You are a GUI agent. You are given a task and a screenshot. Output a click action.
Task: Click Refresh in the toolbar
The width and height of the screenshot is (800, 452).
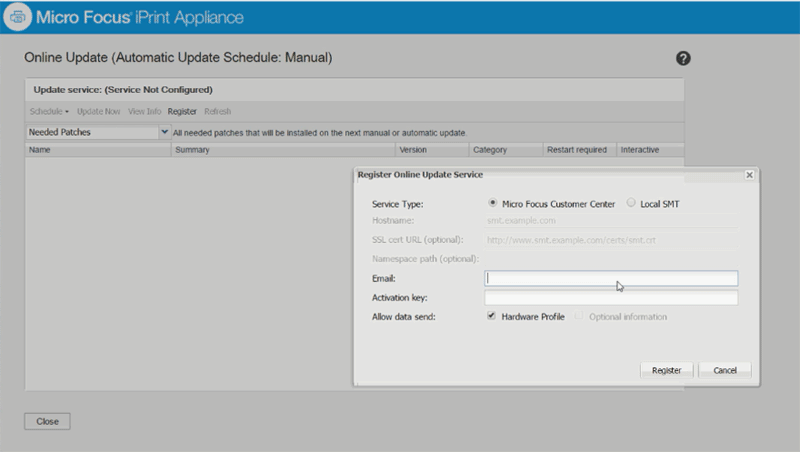click(218, 111)
